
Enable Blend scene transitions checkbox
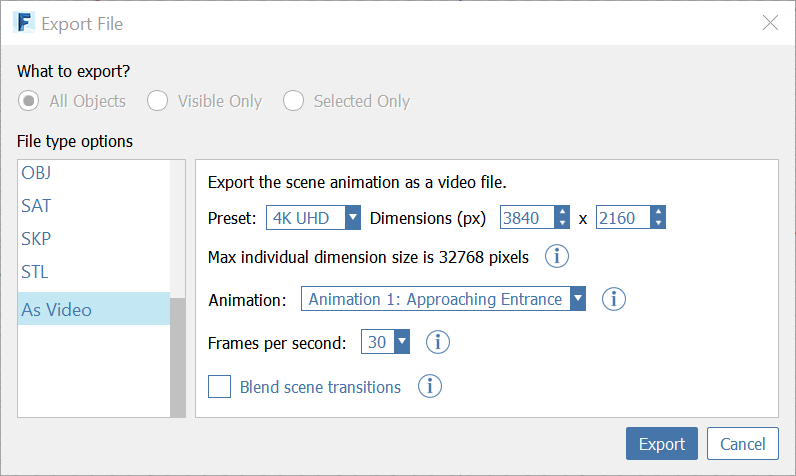(220, 387)
